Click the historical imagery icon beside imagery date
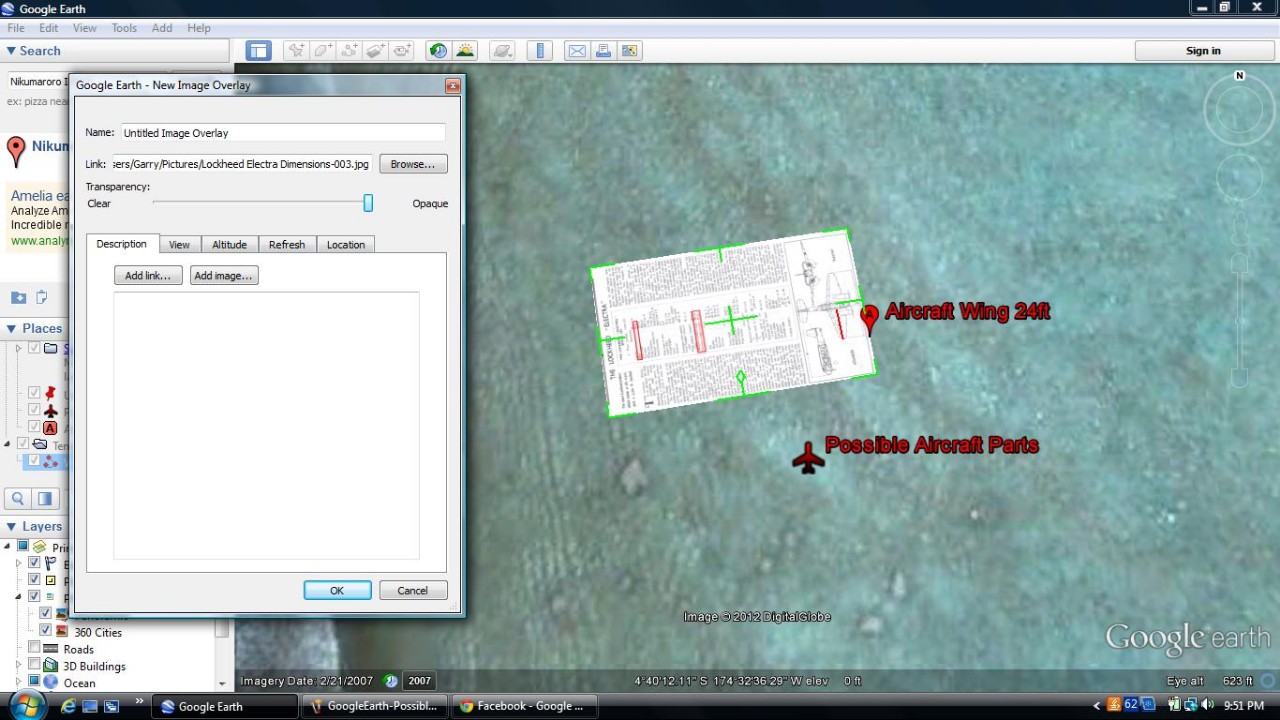Screen dimensions: 1280x720 pos(391,681)
